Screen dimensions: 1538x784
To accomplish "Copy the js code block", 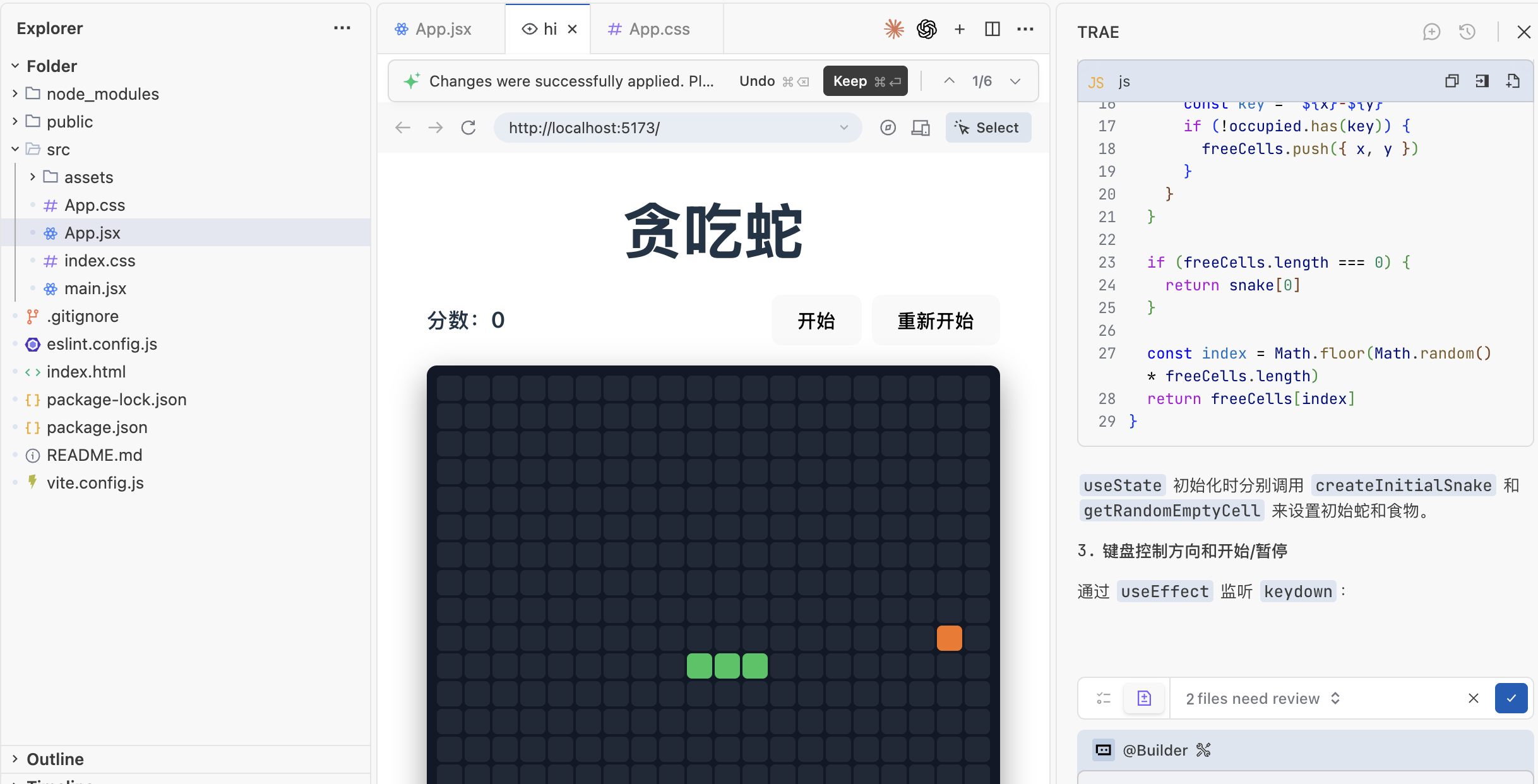I will 1452,81.
